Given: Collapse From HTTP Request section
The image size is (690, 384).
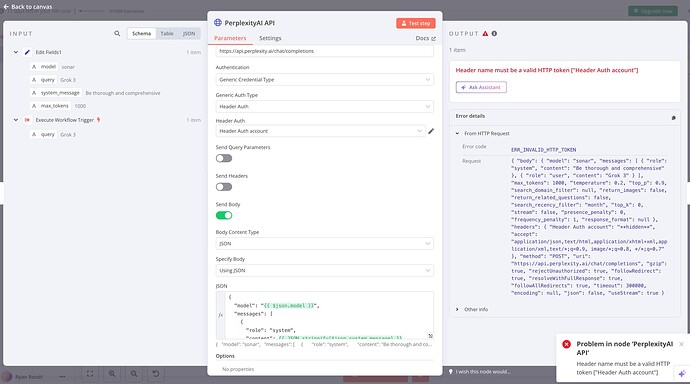Looking at the screenshot, I should 457,133.
